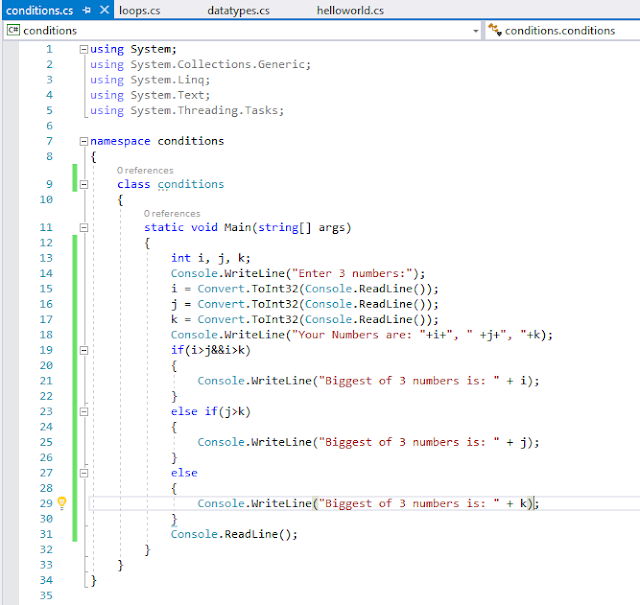Viewport: 640px width, 605px height.
Task: Click the 0 references link above class conditions
Action: (145, 170)
